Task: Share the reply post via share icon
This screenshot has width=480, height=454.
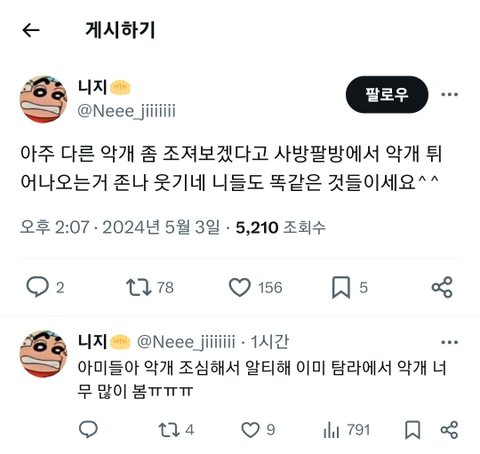Action: (449, 430)
